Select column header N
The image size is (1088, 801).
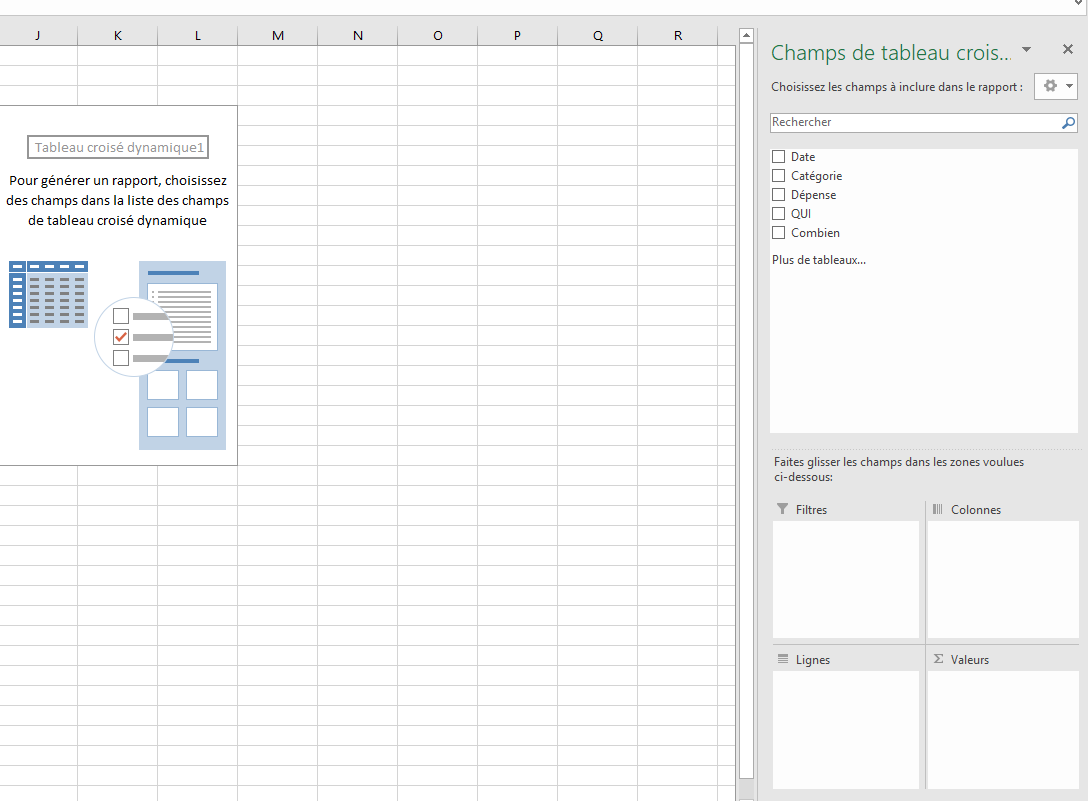[x=357, y=34]
